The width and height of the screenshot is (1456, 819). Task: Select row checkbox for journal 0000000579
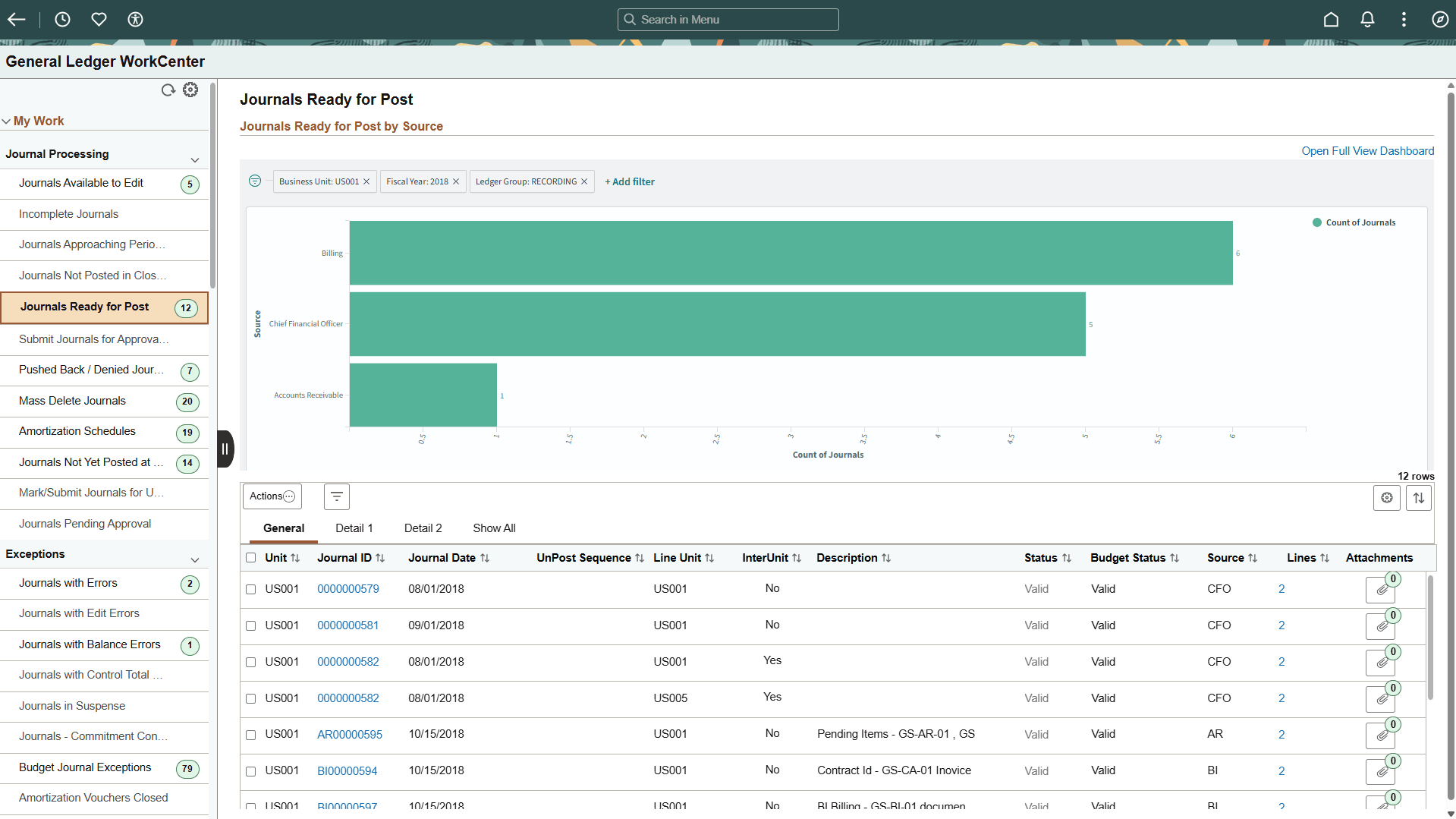(x=251, y=589)
